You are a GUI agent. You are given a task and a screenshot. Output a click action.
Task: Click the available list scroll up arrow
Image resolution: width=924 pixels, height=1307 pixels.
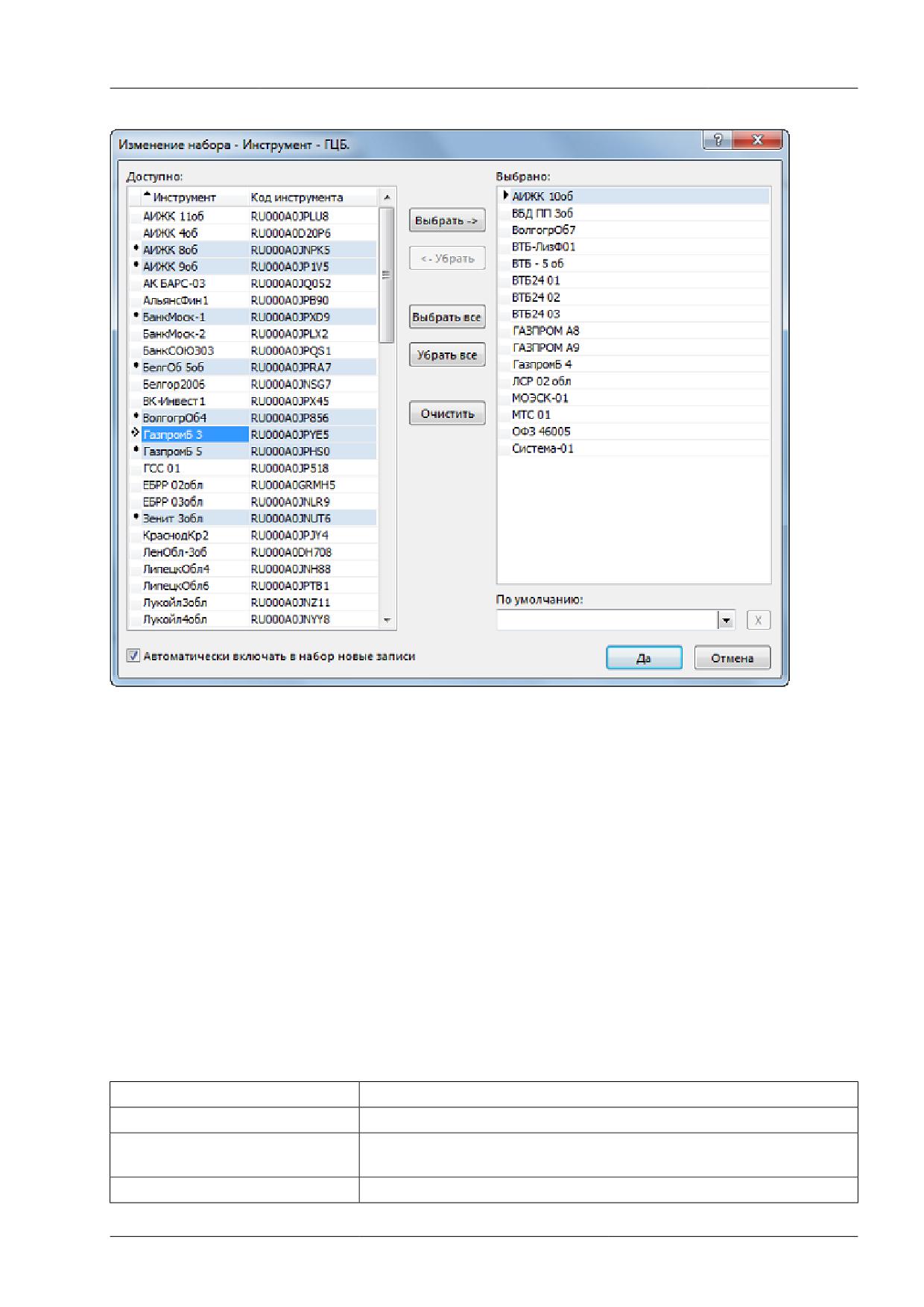point(387,197)
